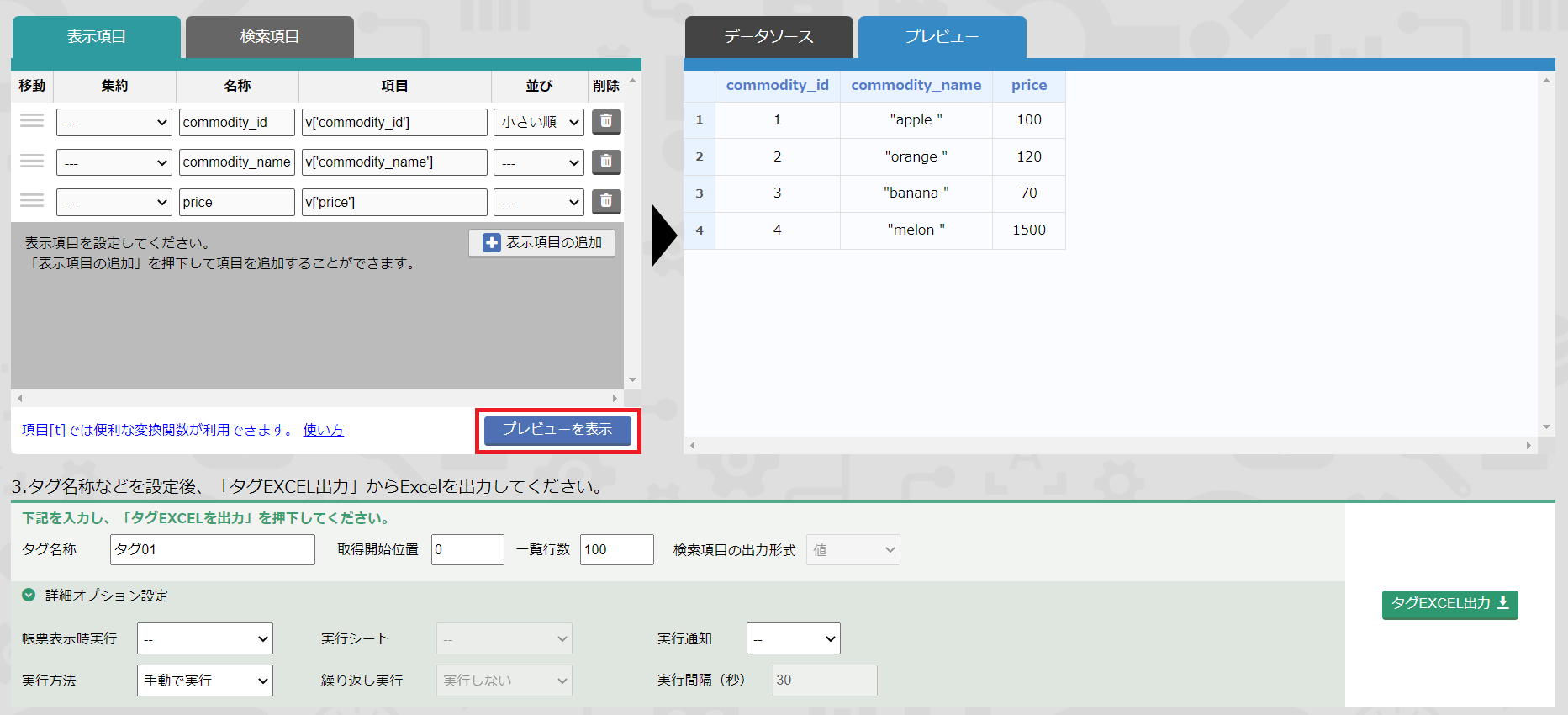Click the price preview column header

(1029, 85)
